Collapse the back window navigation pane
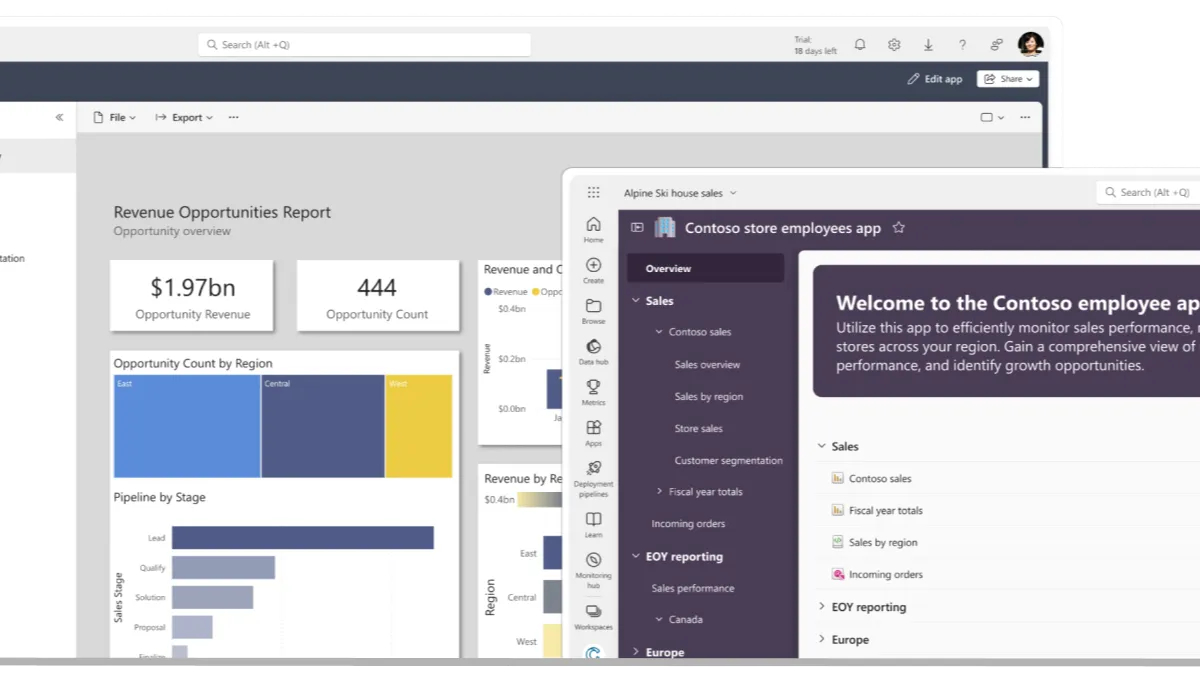1200x675 pixels. click(59, 117)
